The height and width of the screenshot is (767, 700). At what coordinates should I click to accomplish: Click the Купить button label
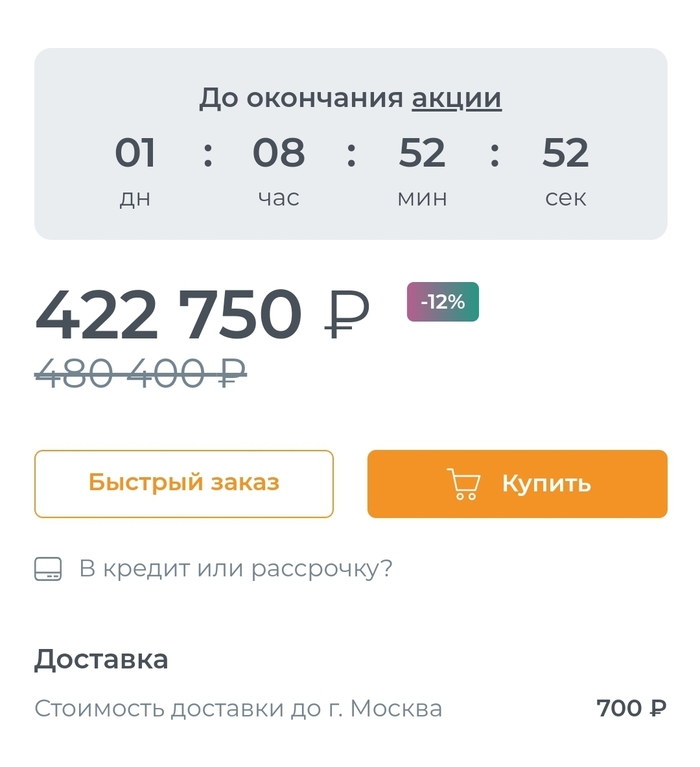tap(546, 484)
